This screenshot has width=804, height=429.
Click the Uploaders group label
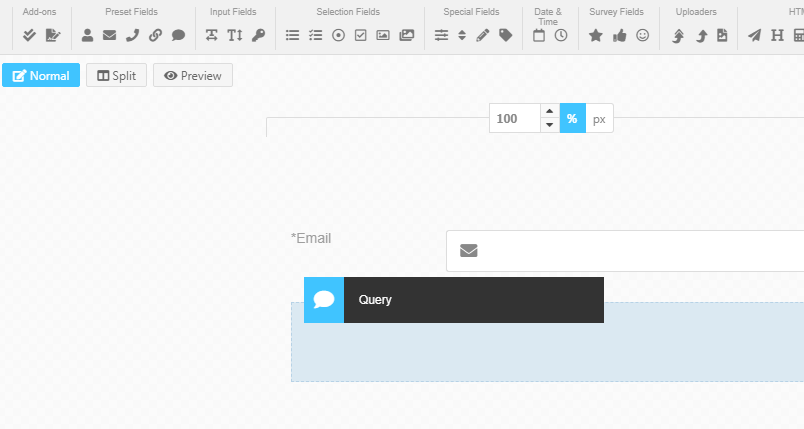(696, 12)
